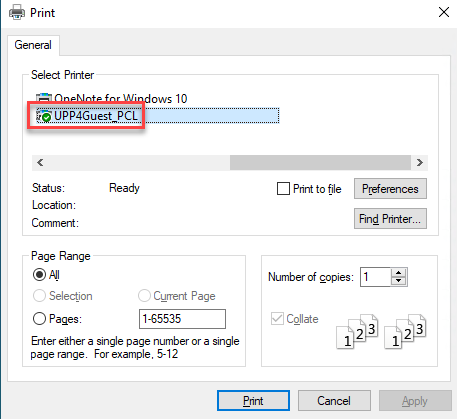Screen dimensions: 457x419
Task: Click the printer icon in title bar
Action: [x=17, y=13]
